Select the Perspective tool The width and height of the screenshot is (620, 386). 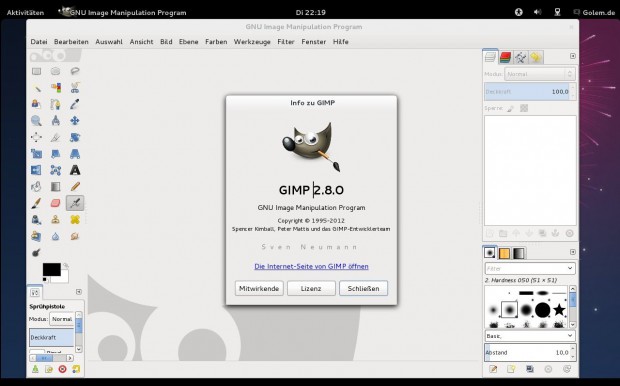75,154
